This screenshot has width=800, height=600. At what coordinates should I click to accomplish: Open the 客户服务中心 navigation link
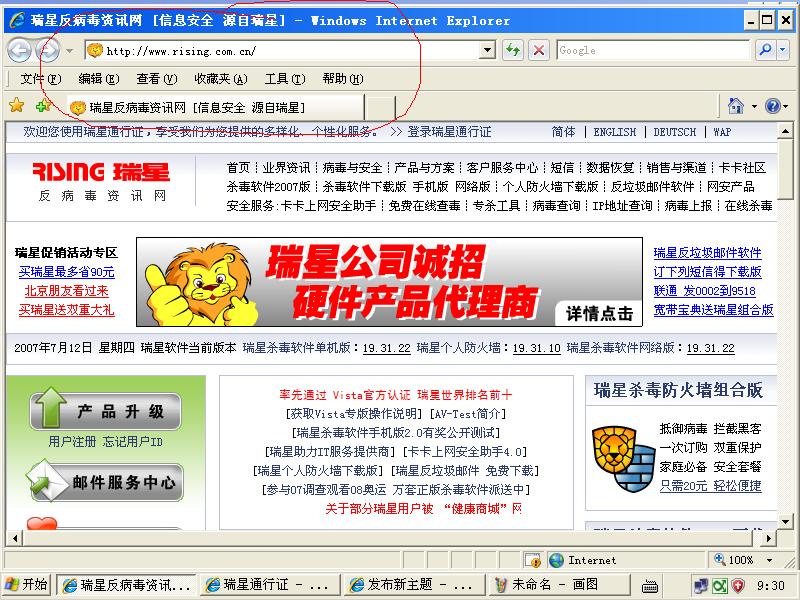(502, 168)
